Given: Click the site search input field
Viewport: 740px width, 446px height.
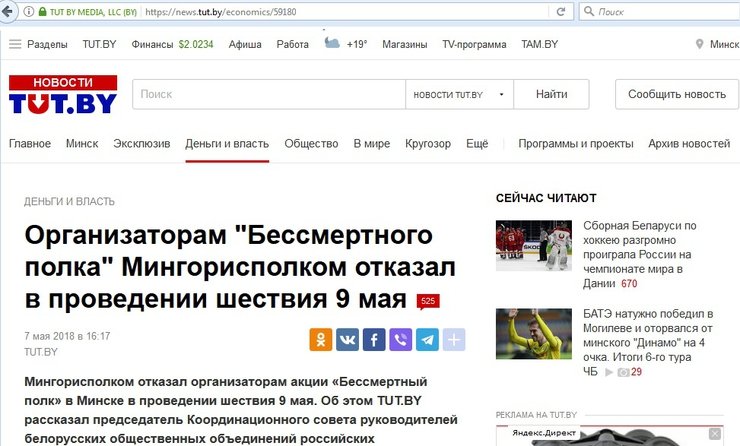Looking at the screenshot, I should pos(268,94).
